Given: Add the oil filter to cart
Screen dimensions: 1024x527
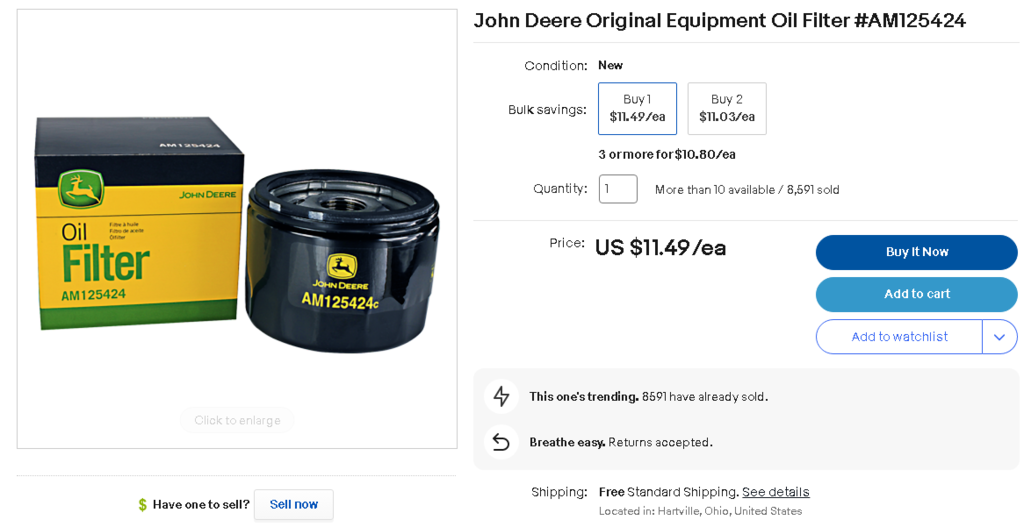Looking at the screenshot, I should click(x=916, y=294).
